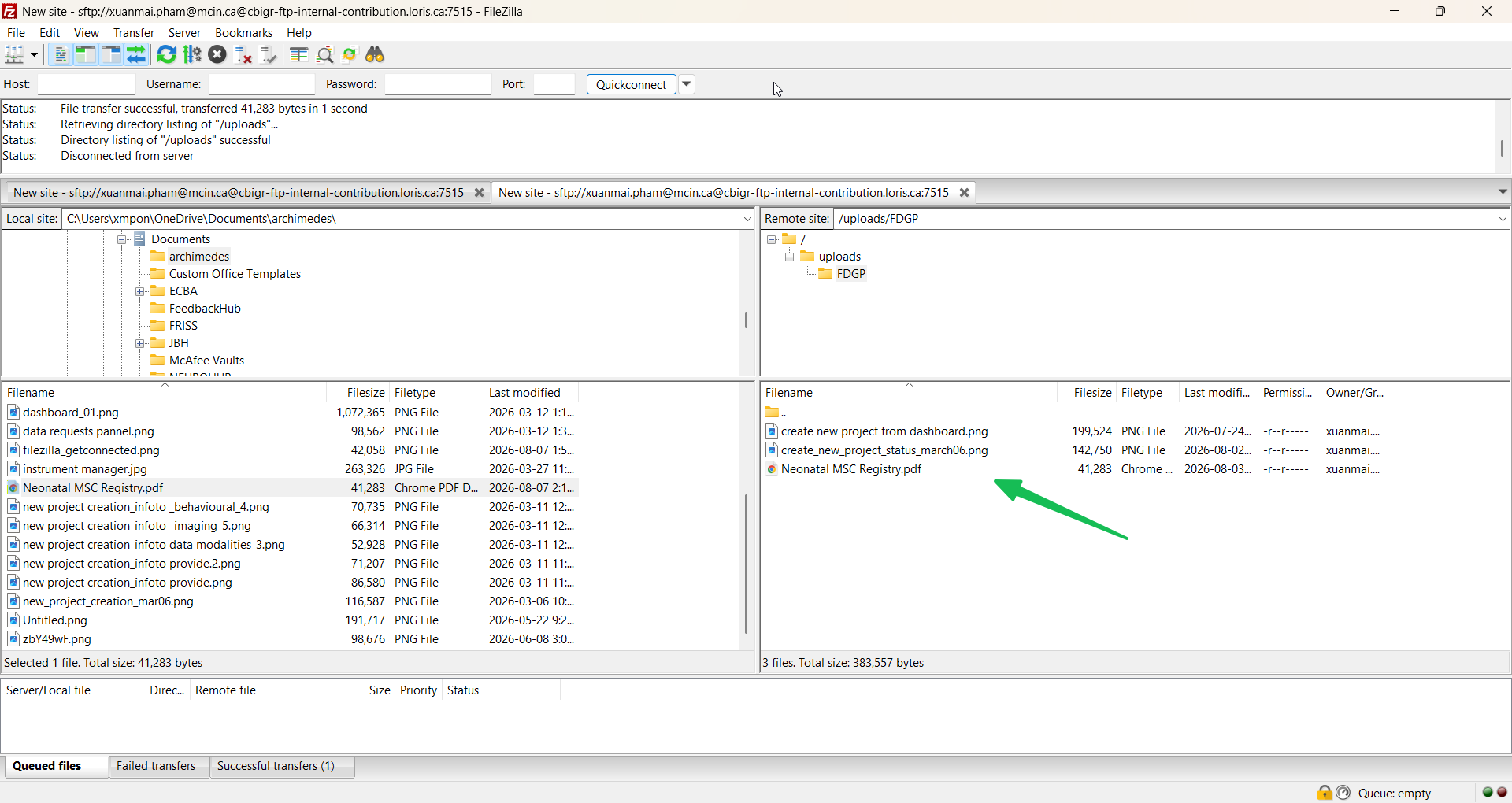Sort remote files by Filename column
The image size is (1512, 803).
coord(909,393)
